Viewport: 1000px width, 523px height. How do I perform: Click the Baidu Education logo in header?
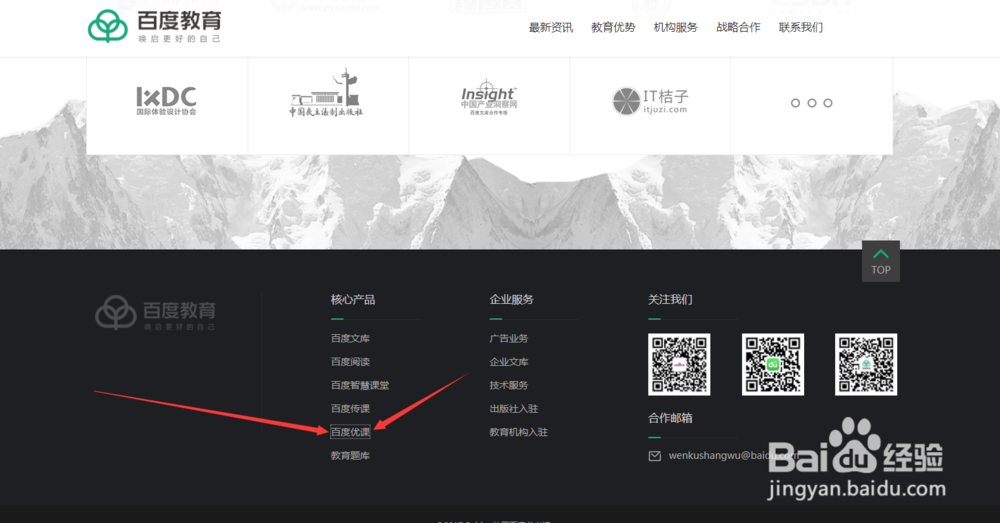click(154, 26)
